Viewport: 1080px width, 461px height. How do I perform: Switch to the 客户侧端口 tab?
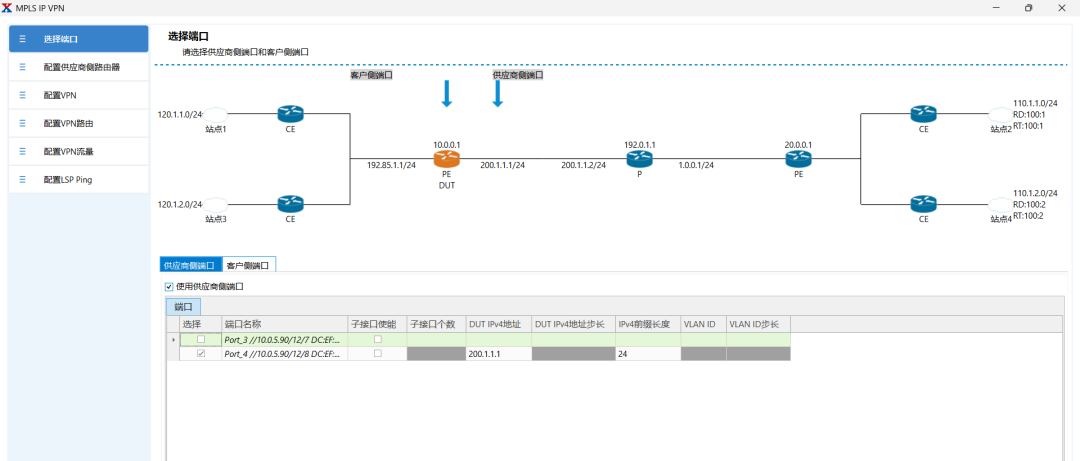pos(249,265)
